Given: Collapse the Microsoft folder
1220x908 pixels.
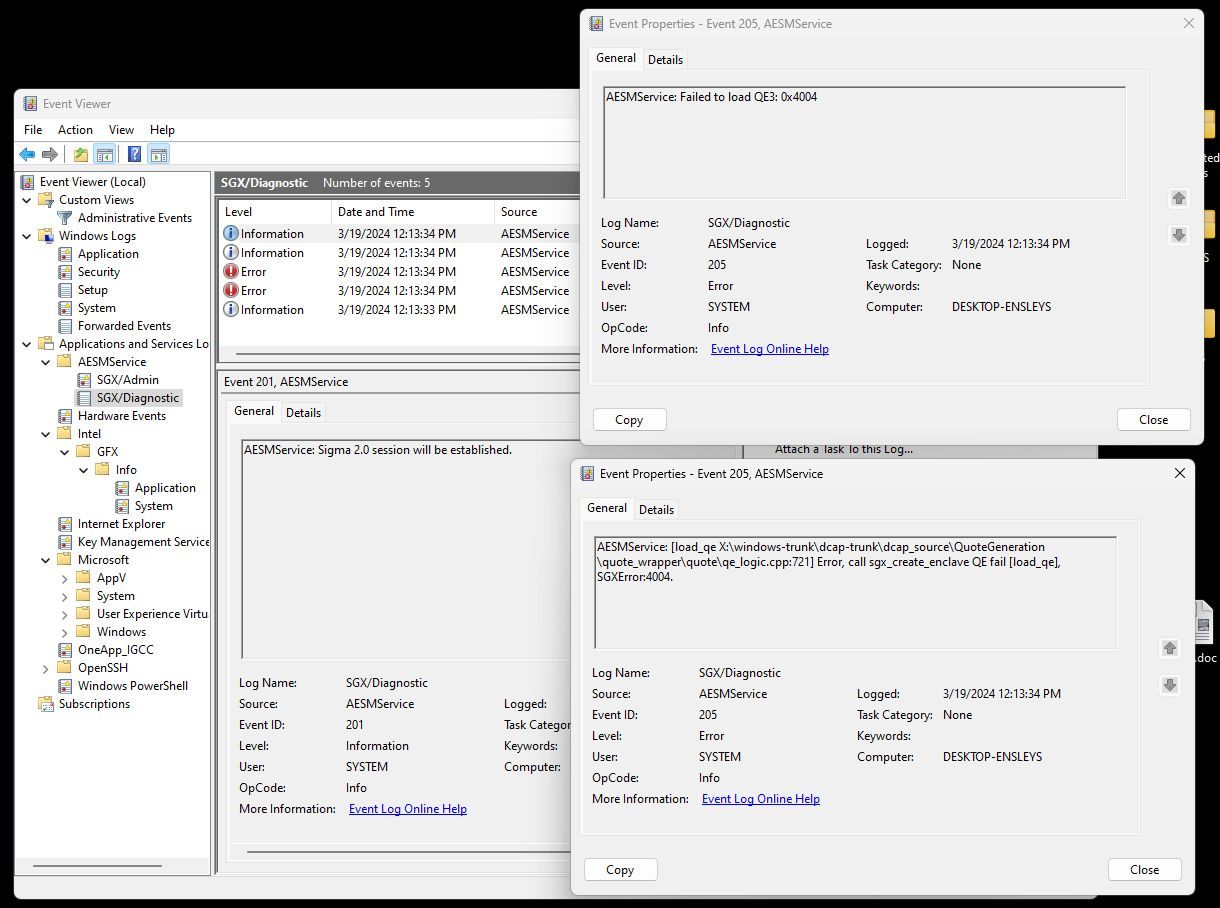Looking at the screenshot, I should coord(46,560).
